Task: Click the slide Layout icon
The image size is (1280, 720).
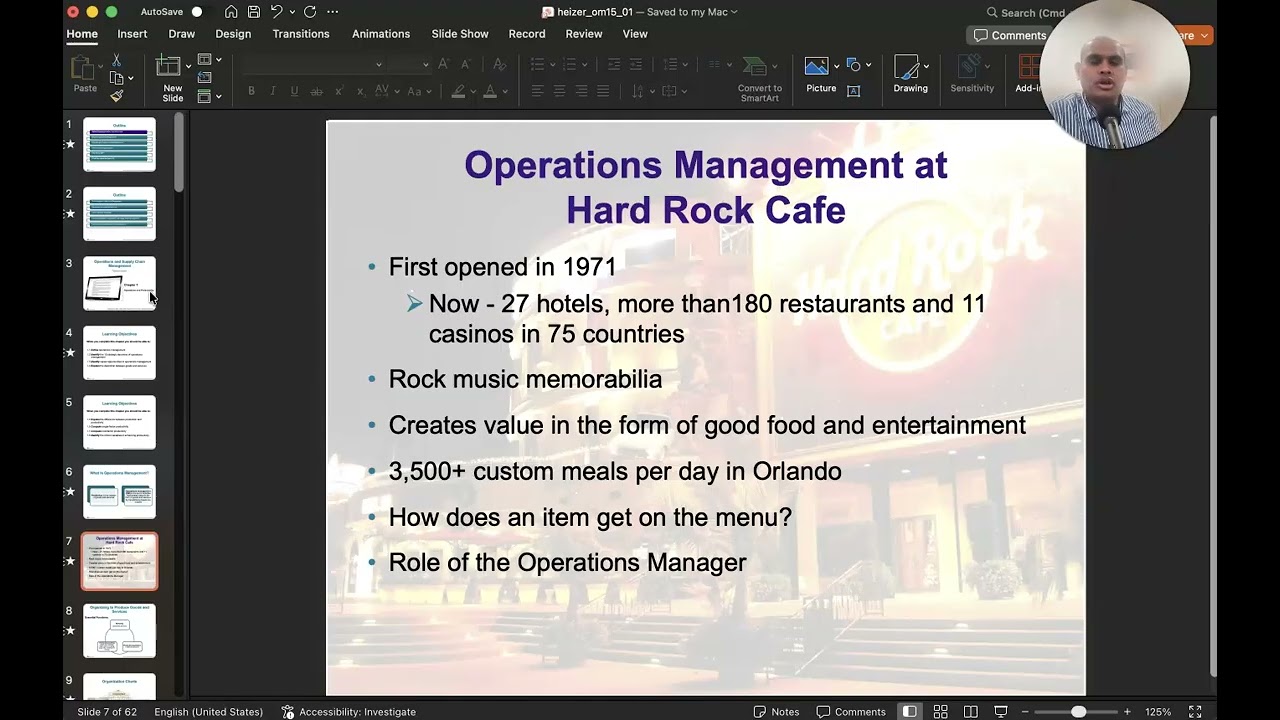Action: click(205, 60)
